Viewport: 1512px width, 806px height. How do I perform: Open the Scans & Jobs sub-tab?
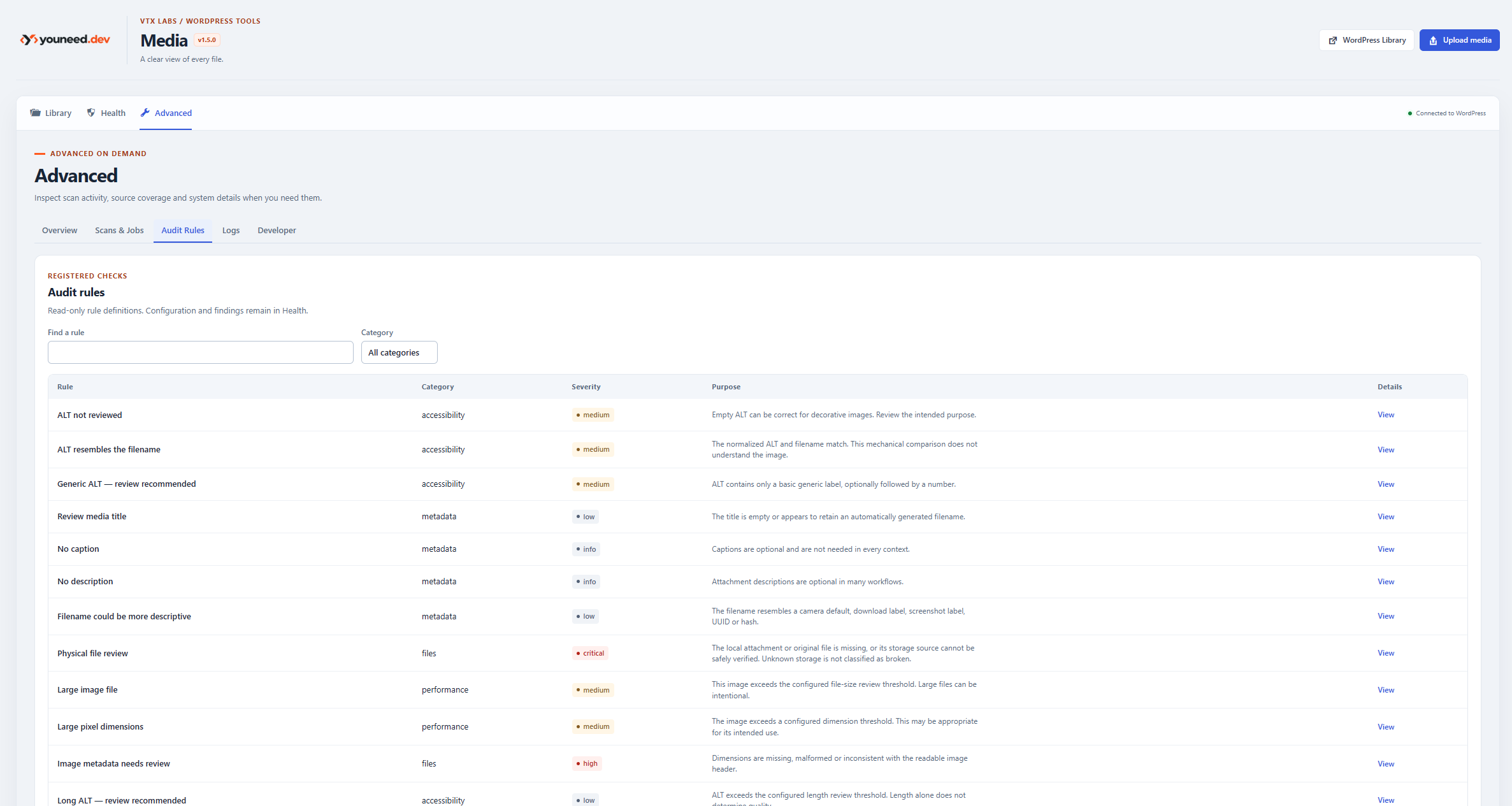click(x=119, y=231)
